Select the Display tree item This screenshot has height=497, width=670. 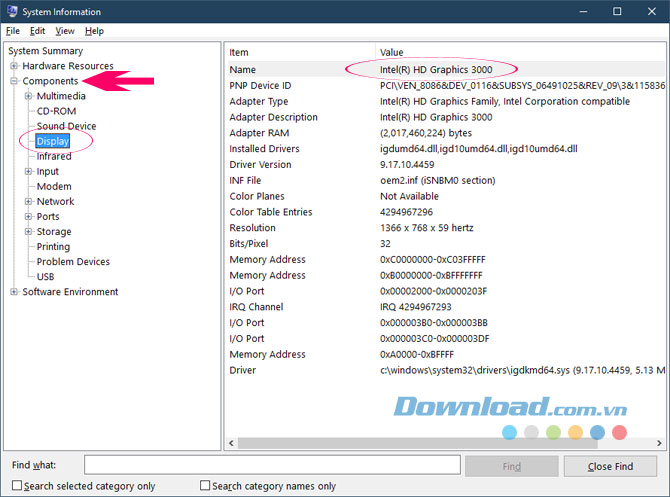click(x=52, y=141)
